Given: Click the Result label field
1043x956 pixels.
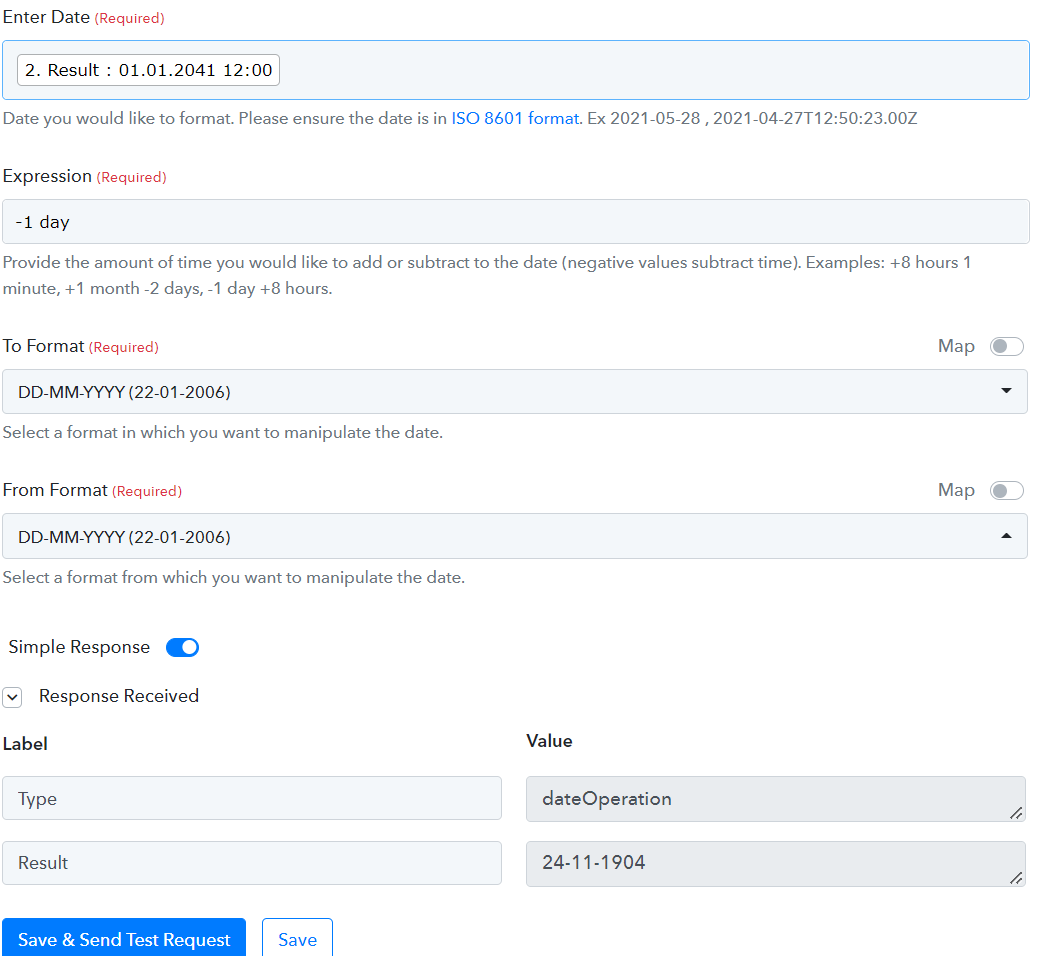Looking at the screenshot, I should pos(251,863).
